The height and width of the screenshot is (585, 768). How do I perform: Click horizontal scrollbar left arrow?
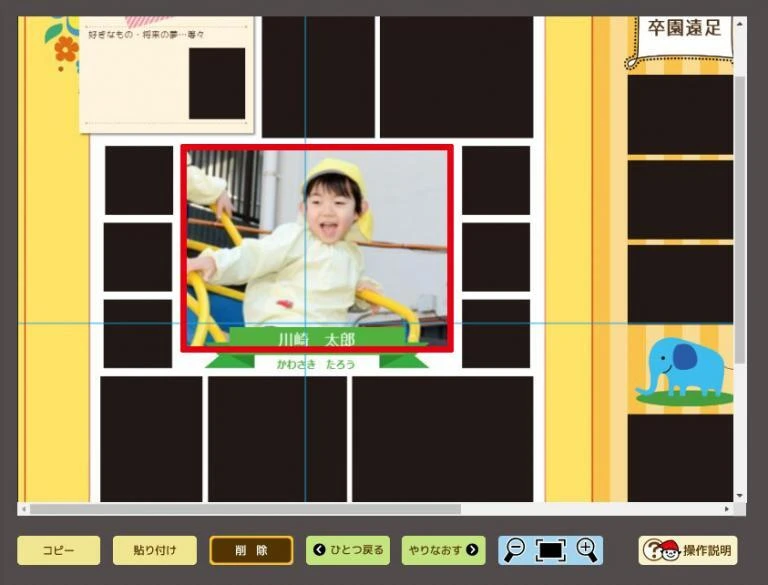(x=24, y=509)
